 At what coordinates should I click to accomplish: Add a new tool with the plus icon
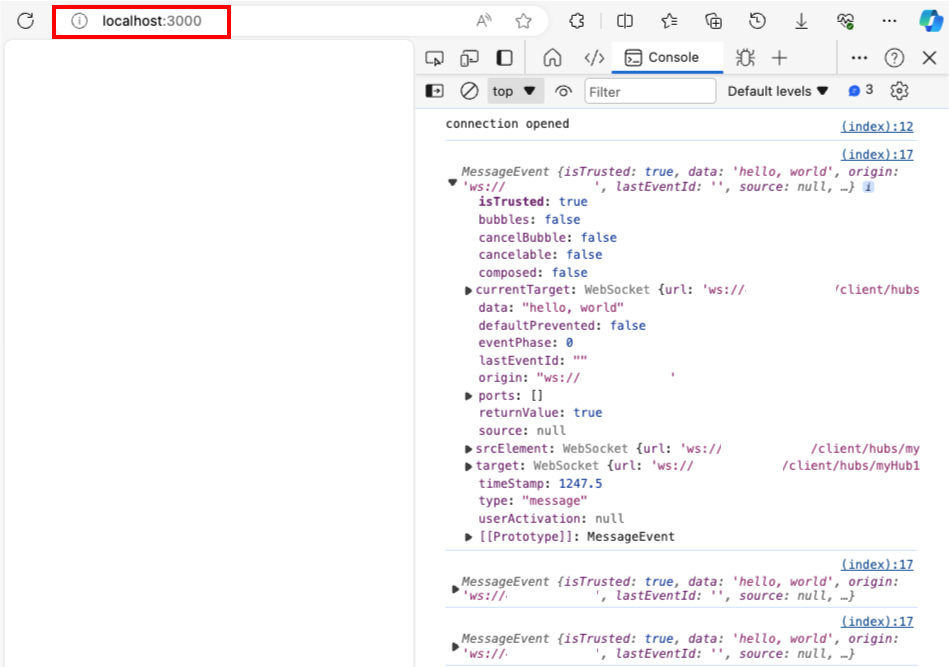779,57
